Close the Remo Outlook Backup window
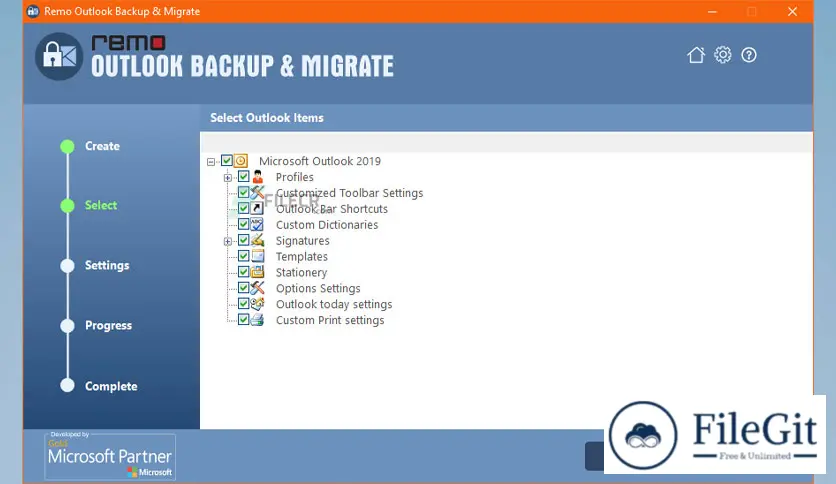The width and height of the screenshot is (836, 484). 792,11
